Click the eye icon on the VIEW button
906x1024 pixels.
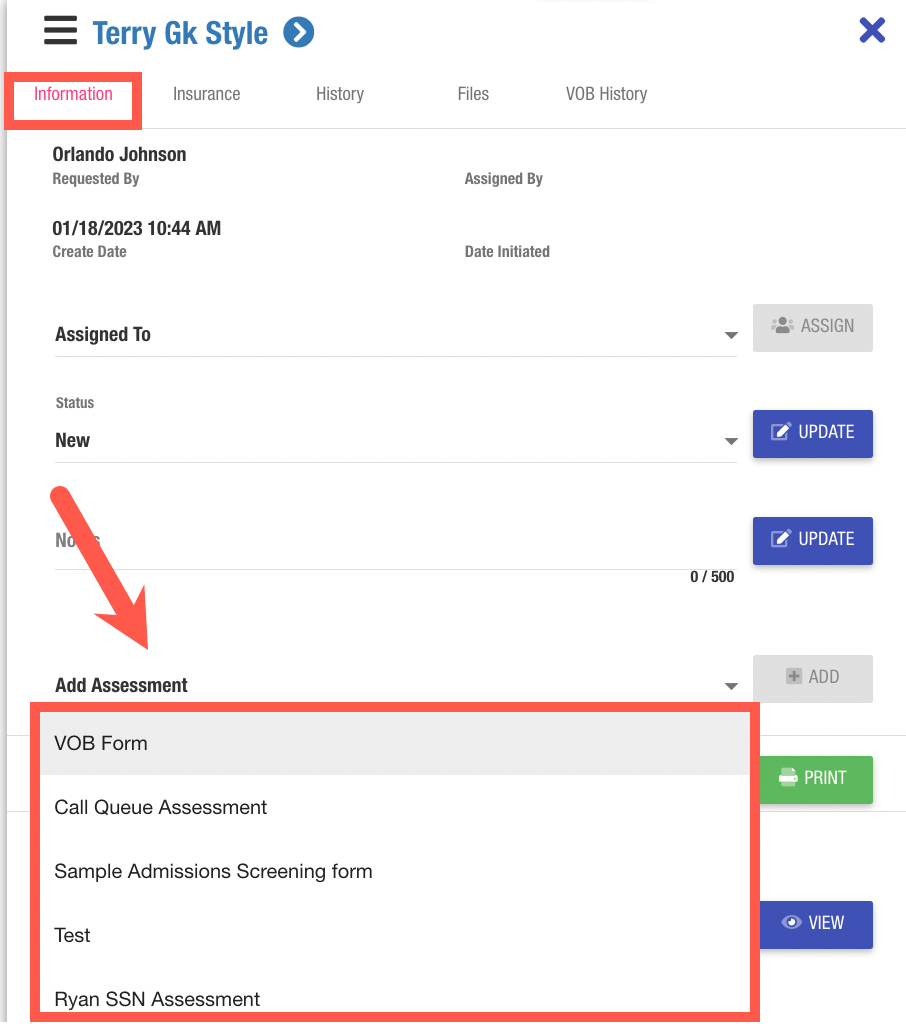point(791,924)
